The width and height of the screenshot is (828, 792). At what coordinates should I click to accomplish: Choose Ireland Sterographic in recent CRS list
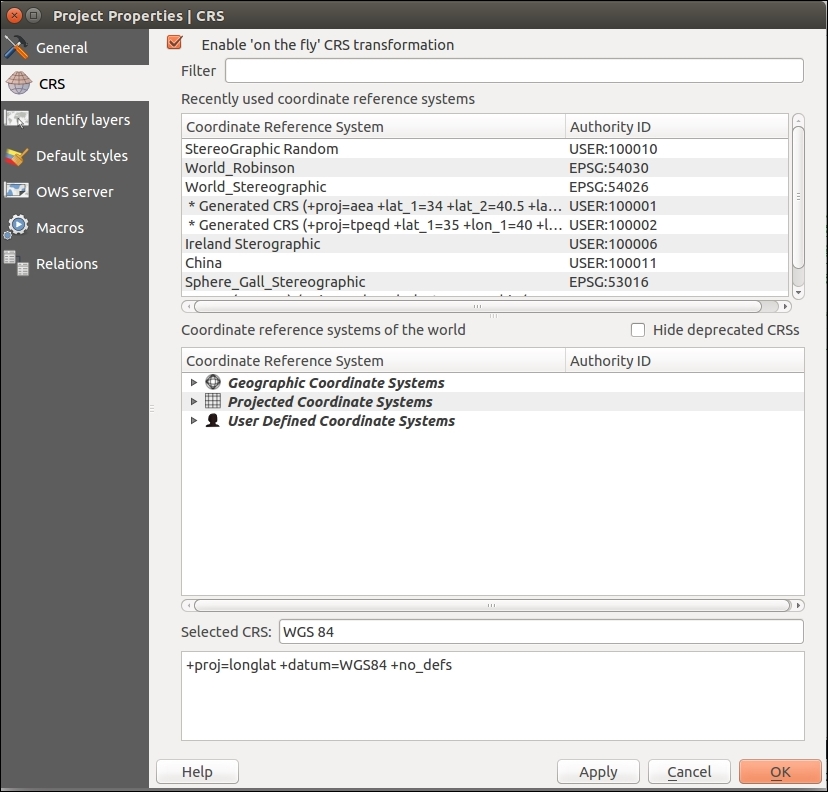pos(253,244)
